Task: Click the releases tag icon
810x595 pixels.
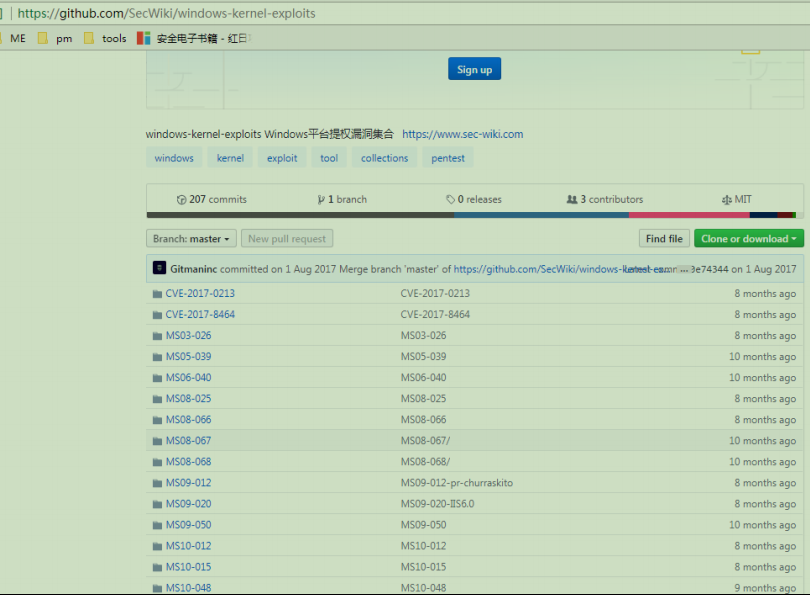Action: click(450, 199)
